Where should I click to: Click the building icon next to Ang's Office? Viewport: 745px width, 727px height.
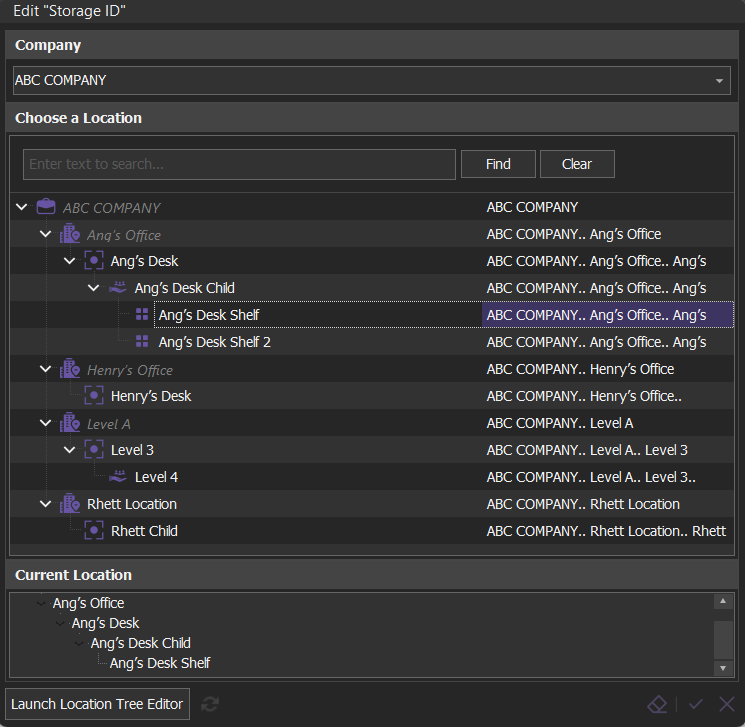click(70, 235)
